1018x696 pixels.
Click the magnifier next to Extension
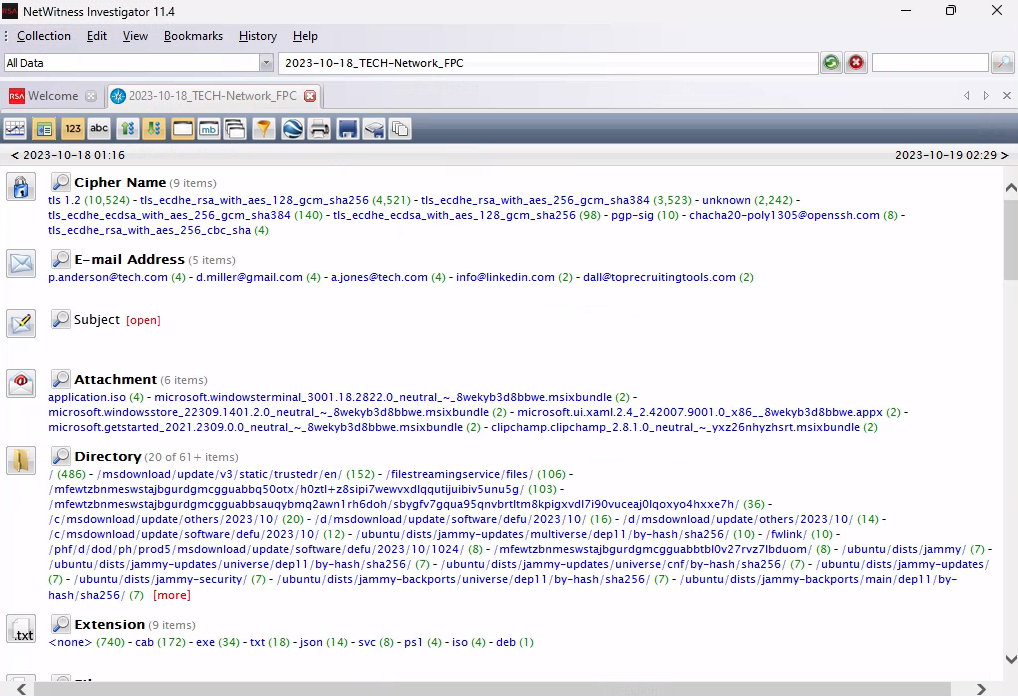[x=60, y=624]
